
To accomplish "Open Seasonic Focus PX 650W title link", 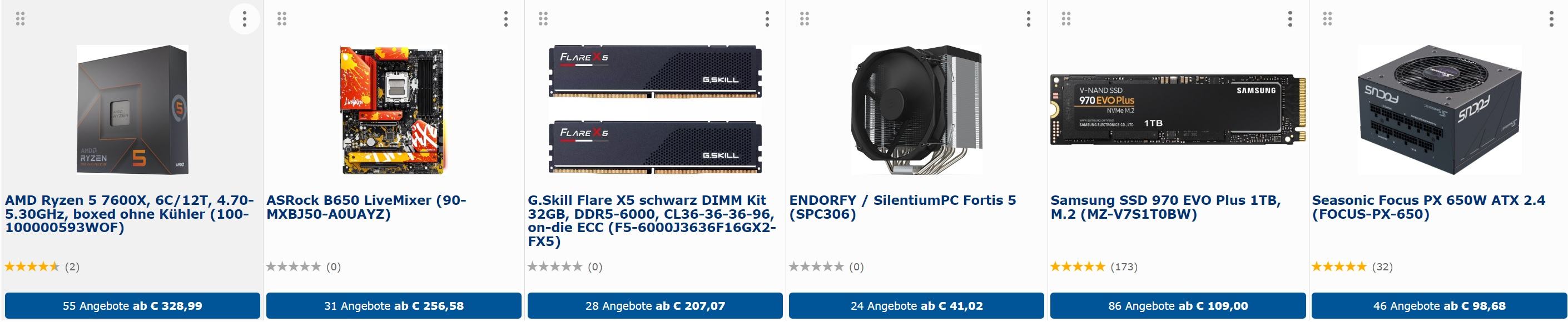I will [1428, 207].
